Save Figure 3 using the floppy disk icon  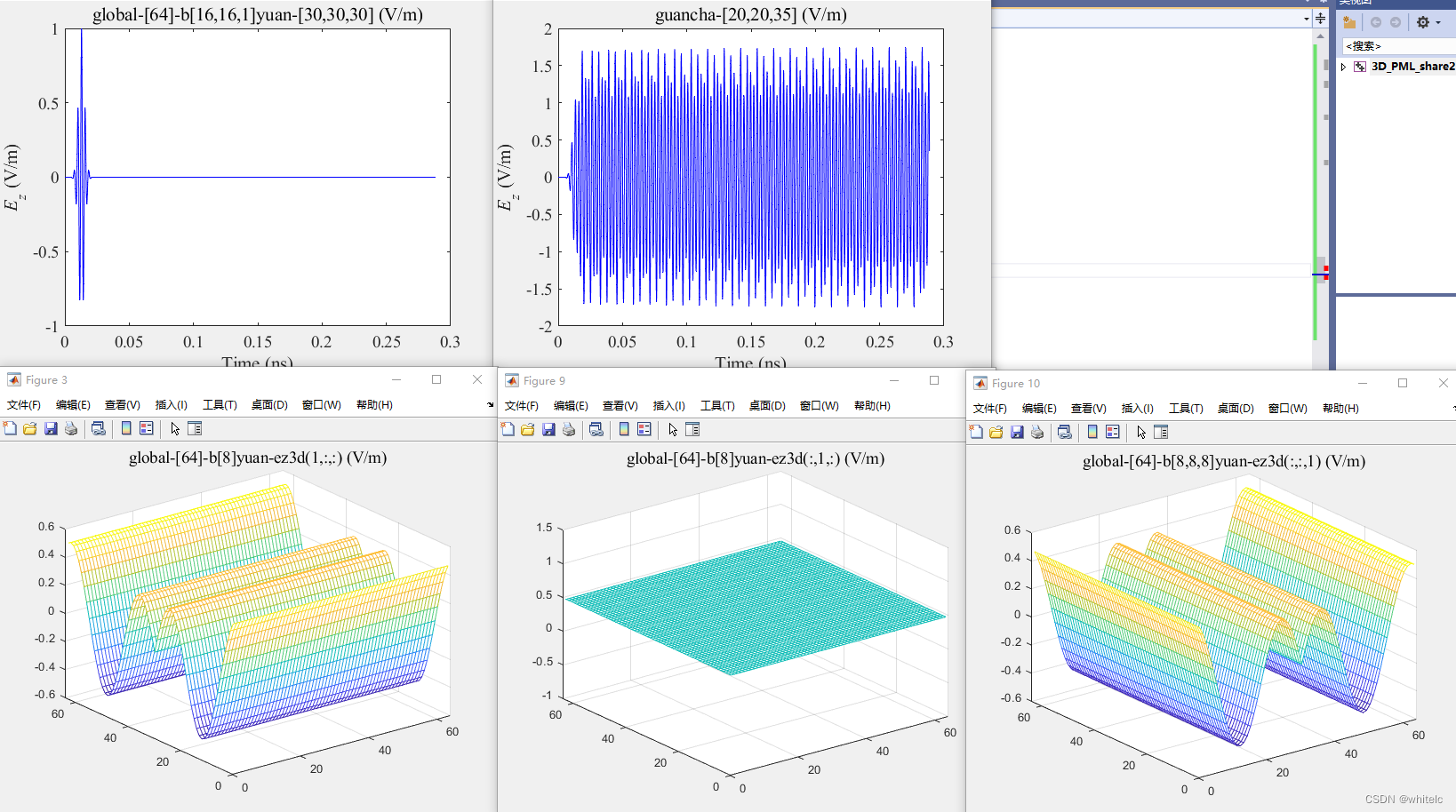click(x=51, y=428)
